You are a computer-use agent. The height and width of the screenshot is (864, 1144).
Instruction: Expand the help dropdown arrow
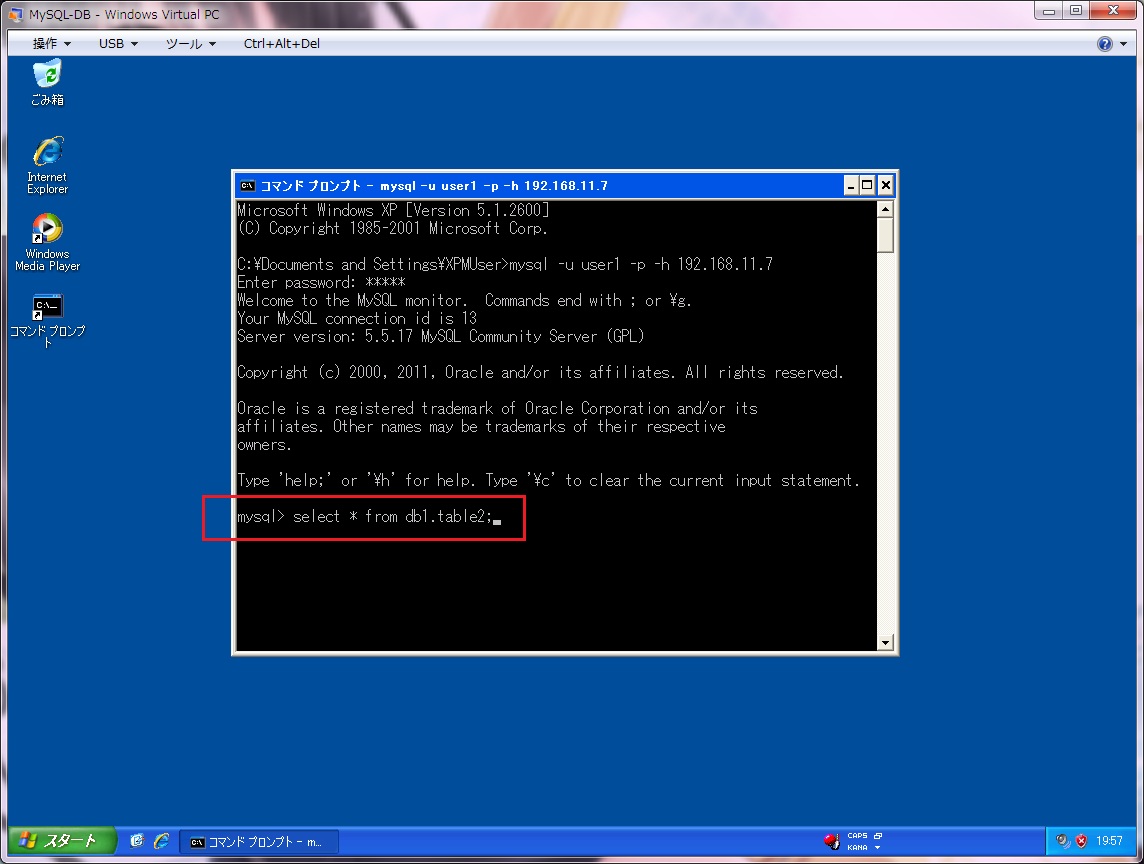pyautogui.click(x=1124, y=44)
